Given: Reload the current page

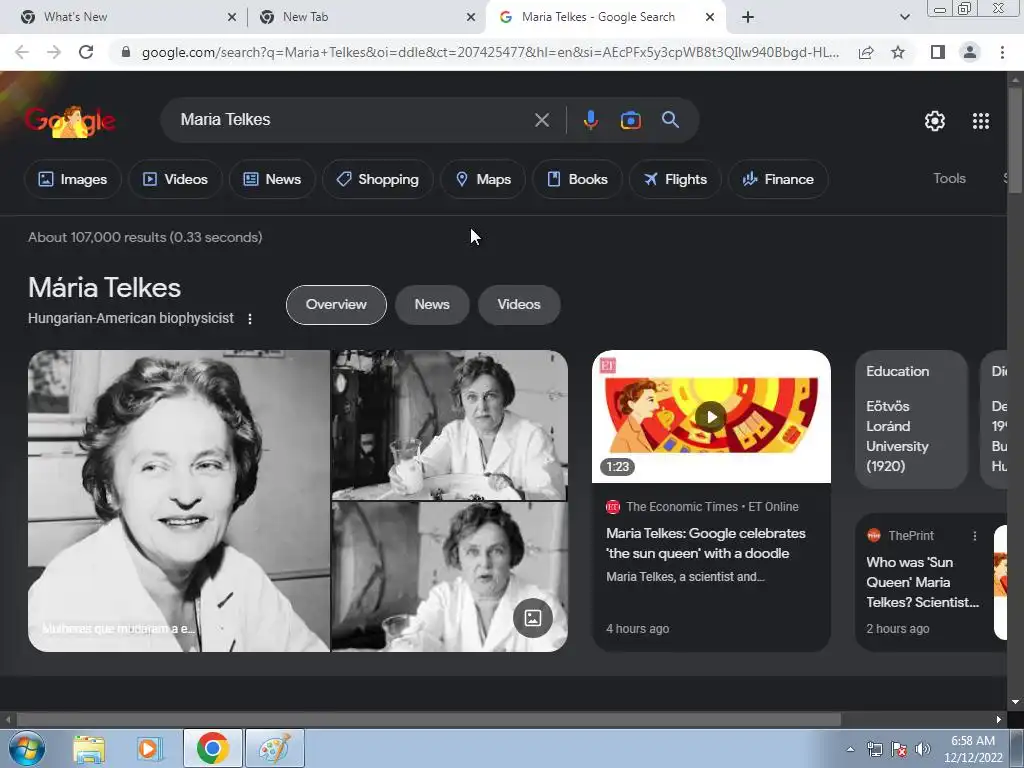Looking at the screenshot, I should (86, 52).
